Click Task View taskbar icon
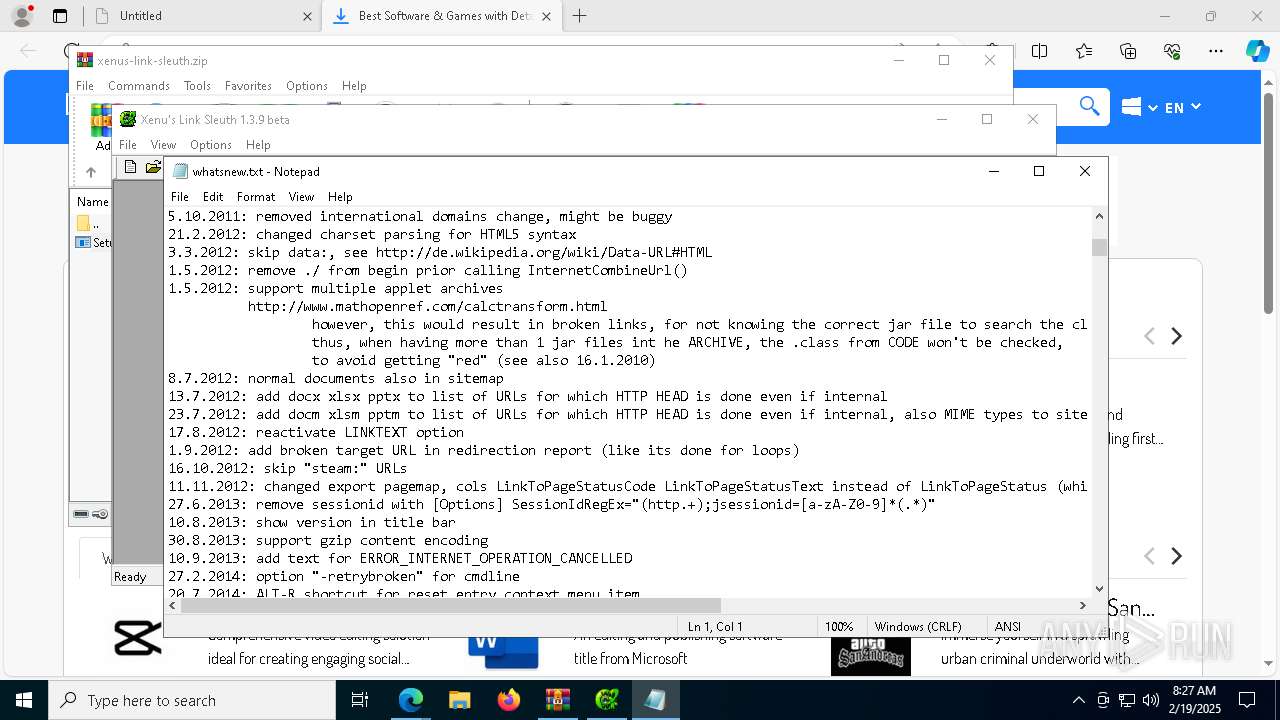 pos(361,700)
